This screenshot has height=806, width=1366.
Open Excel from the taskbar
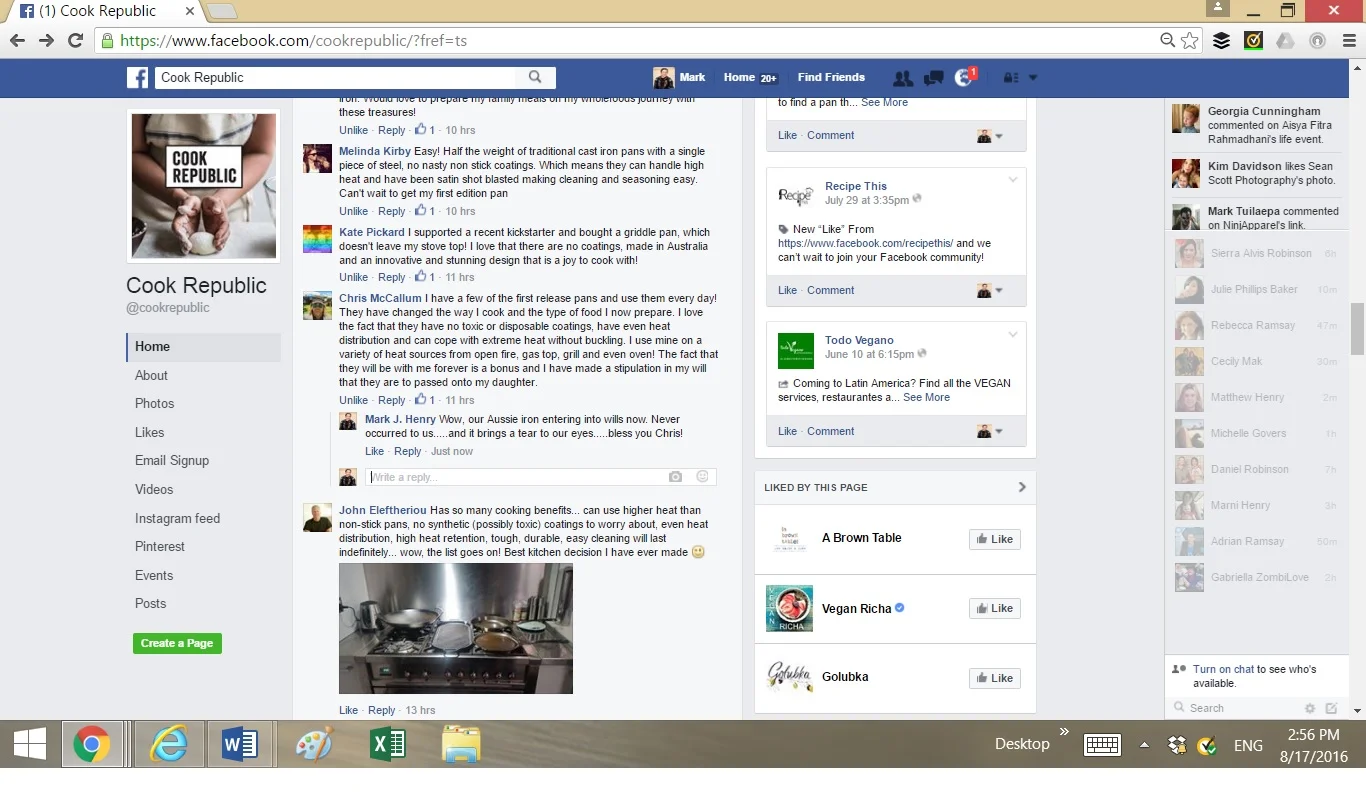(386, 745)
